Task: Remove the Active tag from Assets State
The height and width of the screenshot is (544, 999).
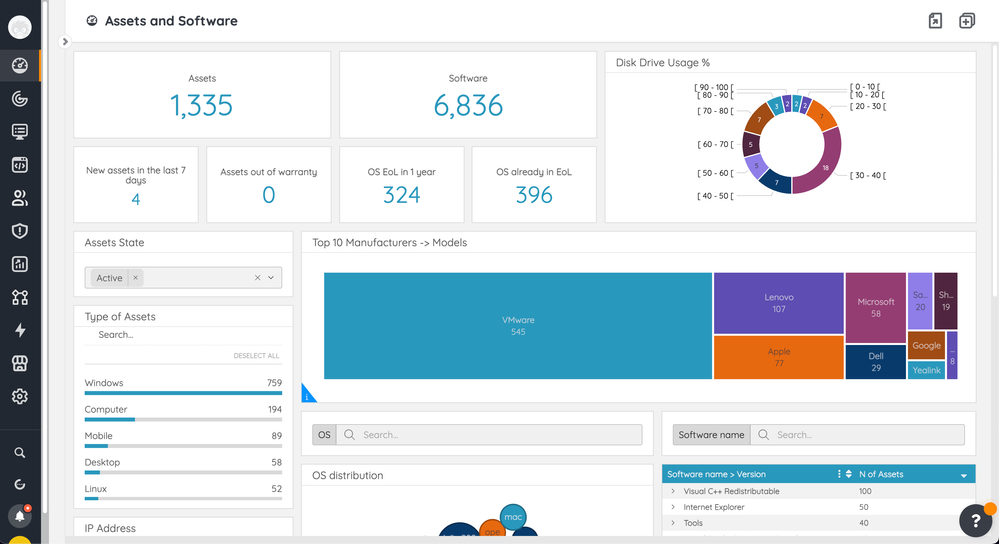Action: 136,278
